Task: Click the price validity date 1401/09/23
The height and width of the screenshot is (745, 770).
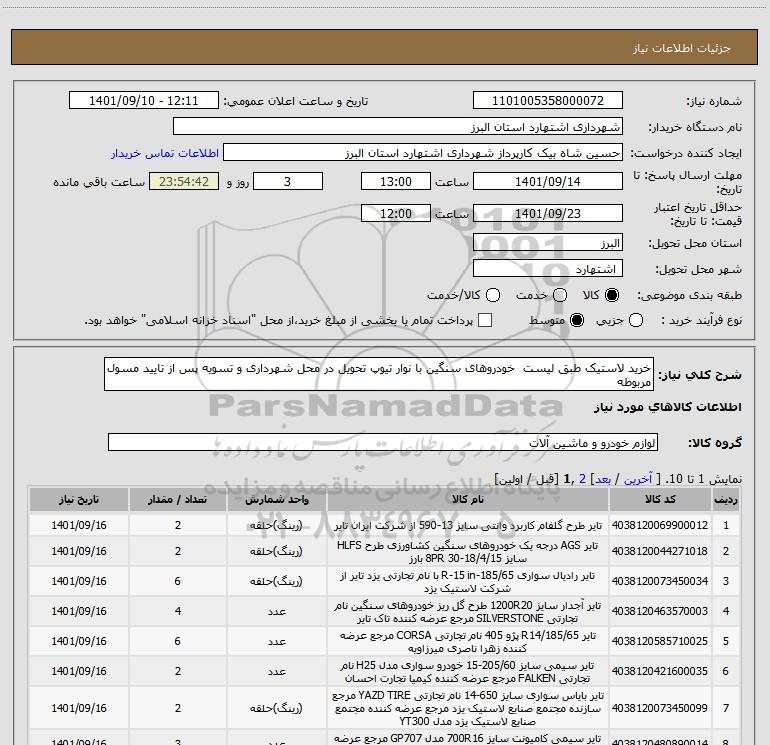Action: coord(548,213)
